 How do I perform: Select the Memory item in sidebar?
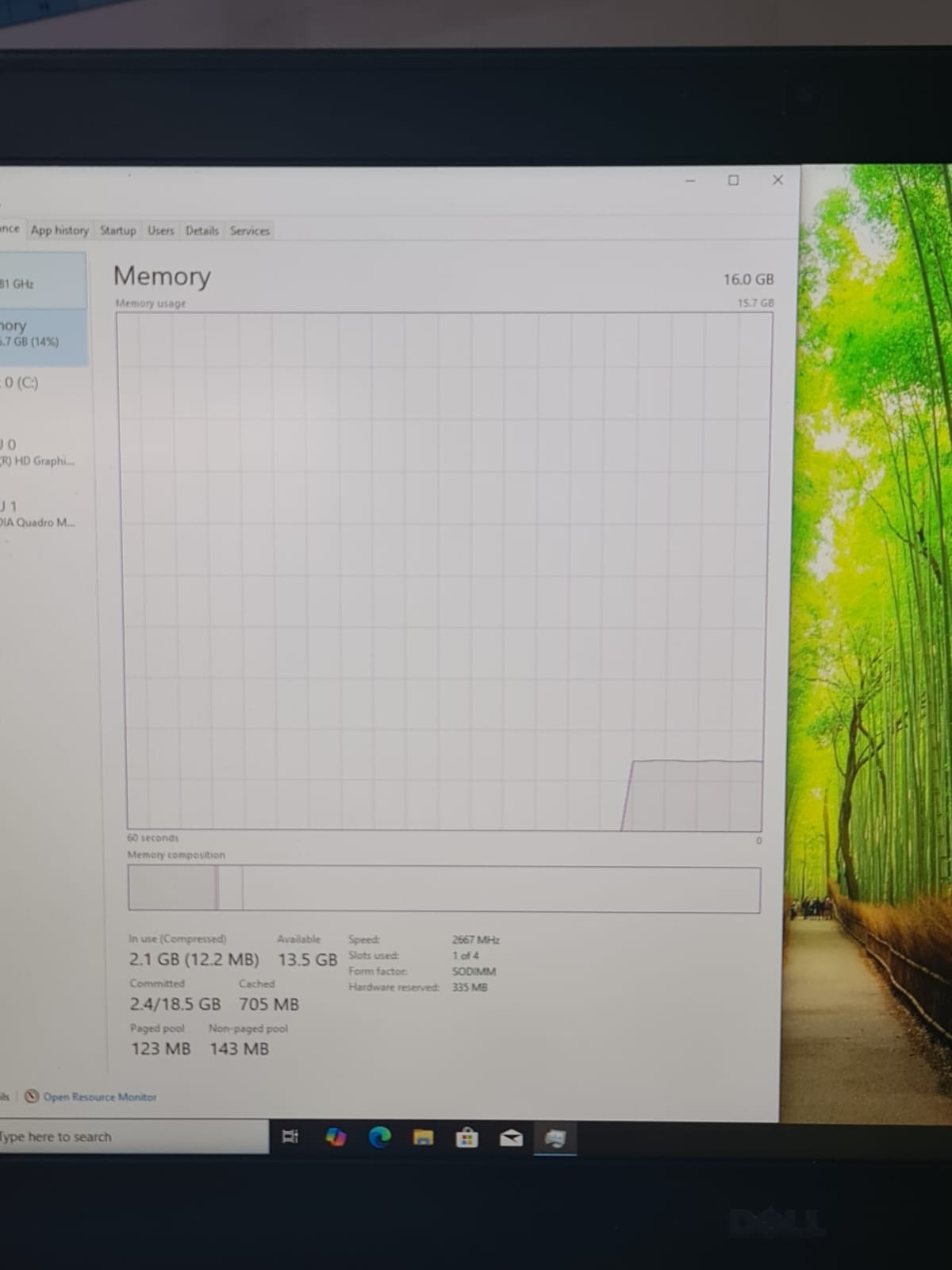pos(43,337)
